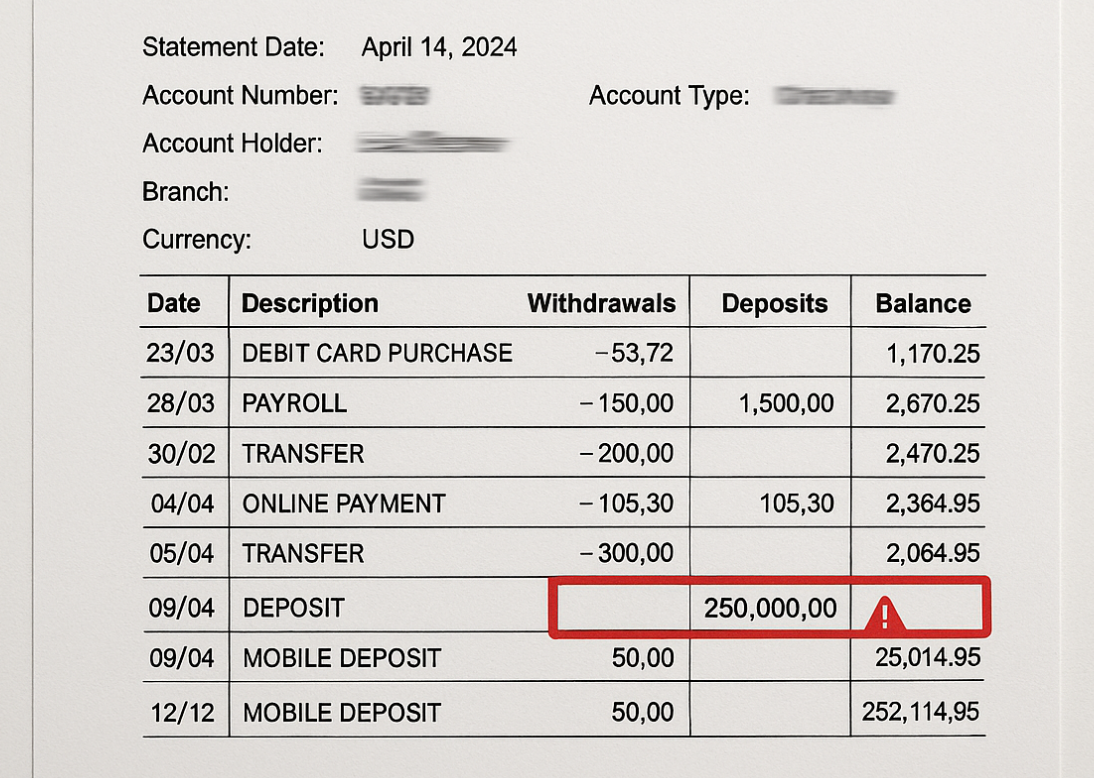Viewport: 1094px width, 778px height.
Task: Click the red warning triangle icon
Action: point(886,614)
